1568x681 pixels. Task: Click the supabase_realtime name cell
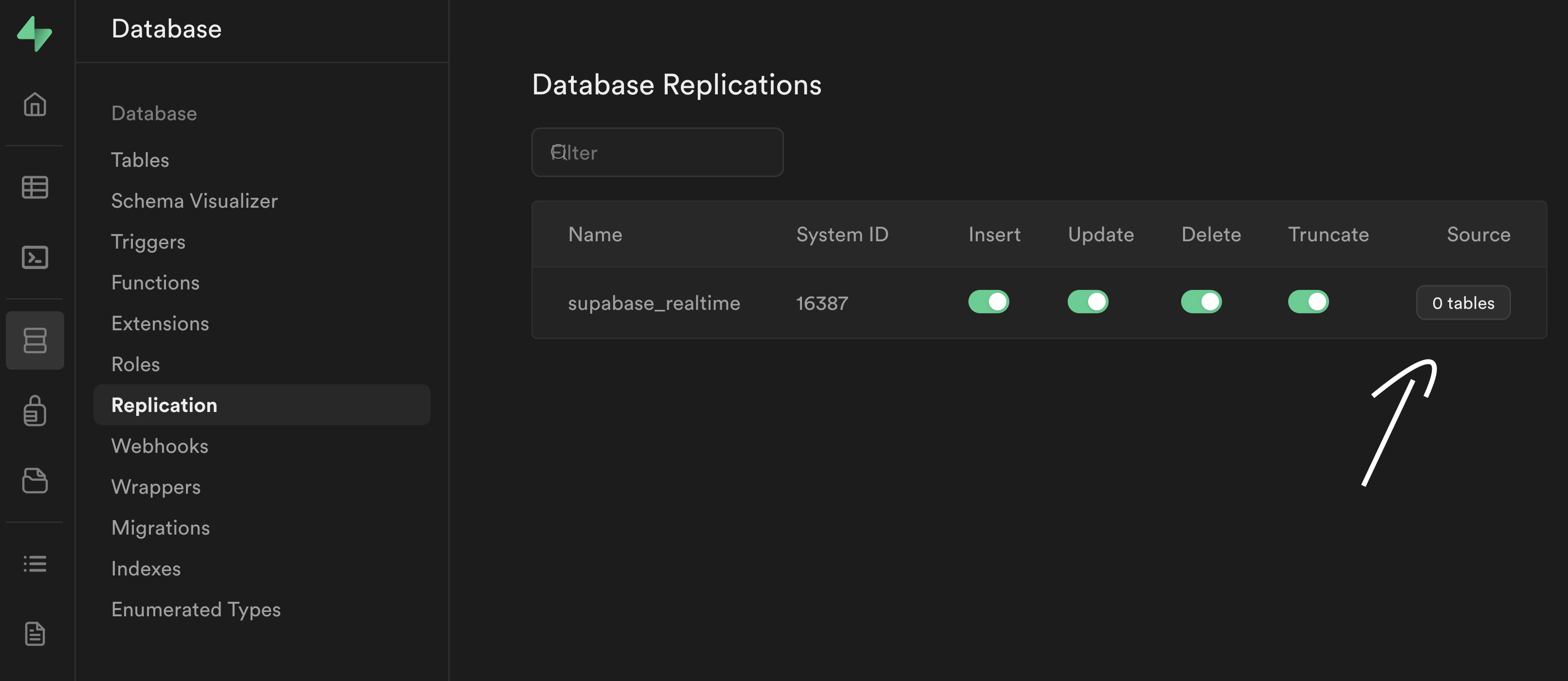(x=654, y=303)
